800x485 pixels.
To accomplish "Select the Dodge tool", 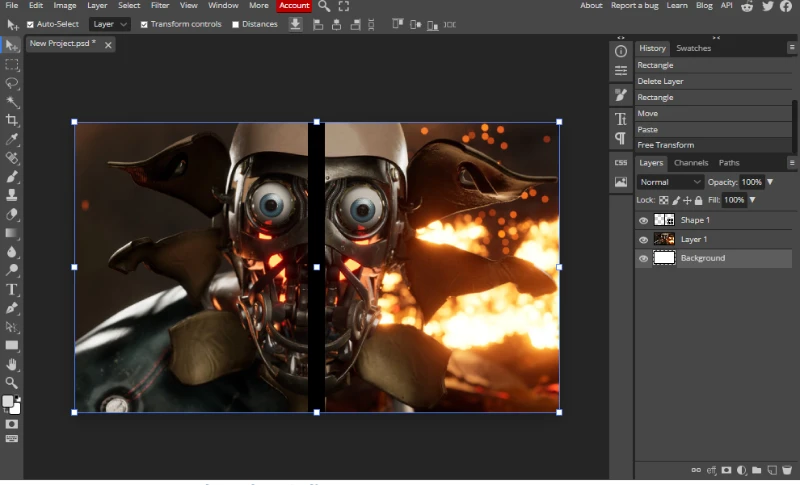I will (x=11, y=270).
